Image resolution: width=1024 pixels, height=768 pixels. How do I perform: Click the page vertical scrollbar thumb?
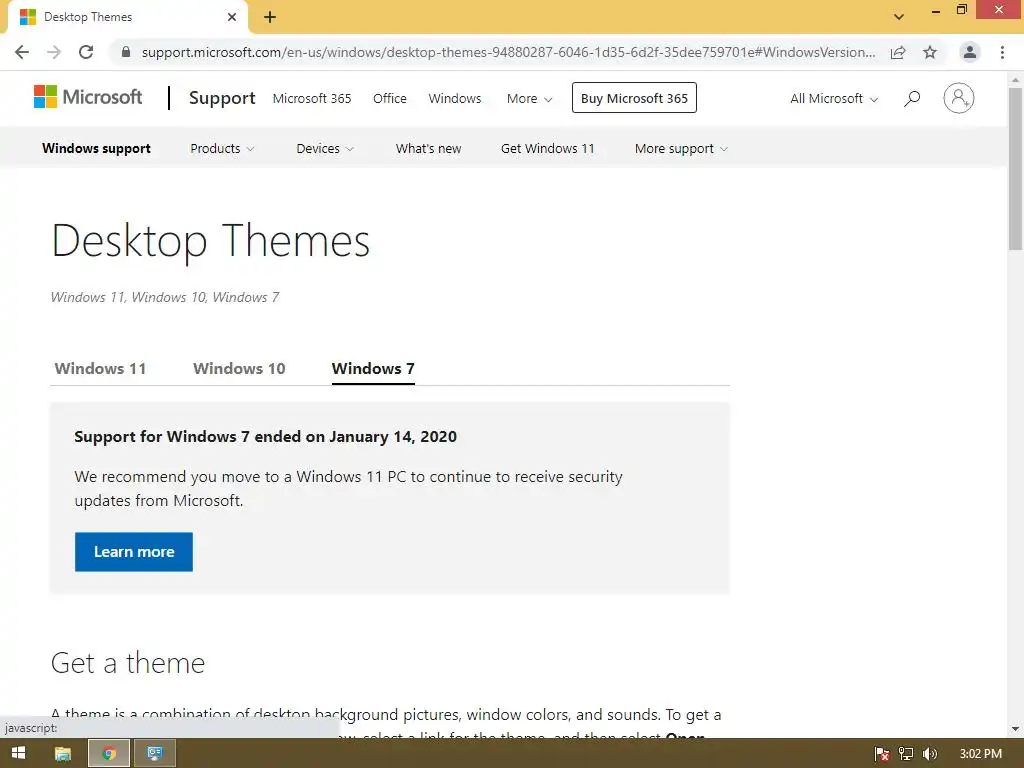[1015, 168]
